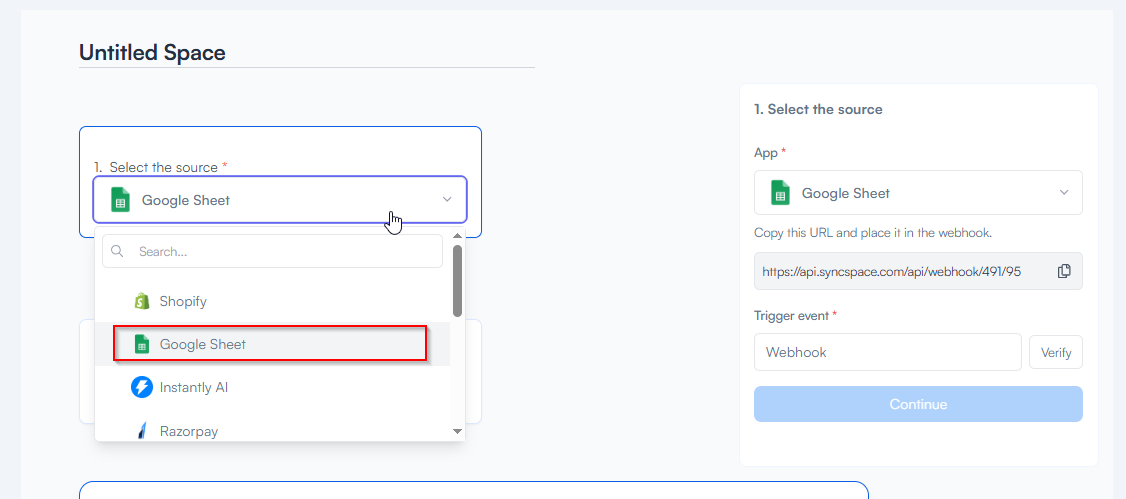
Task: Choose Shopify from the source list
Action: (x=183, y=301)
